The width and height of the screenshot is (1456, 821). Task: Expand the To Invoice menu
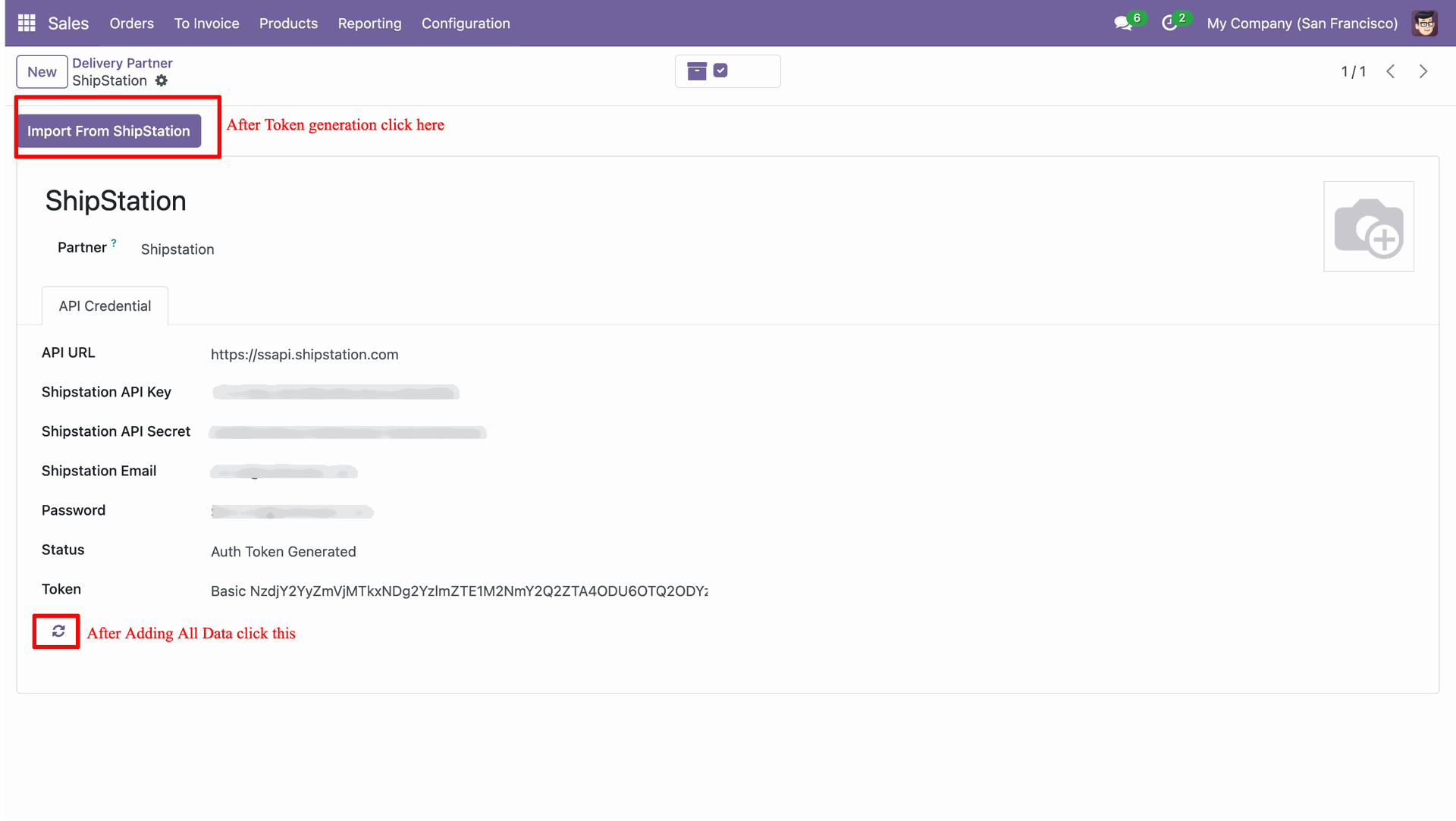tap(206, 24)
